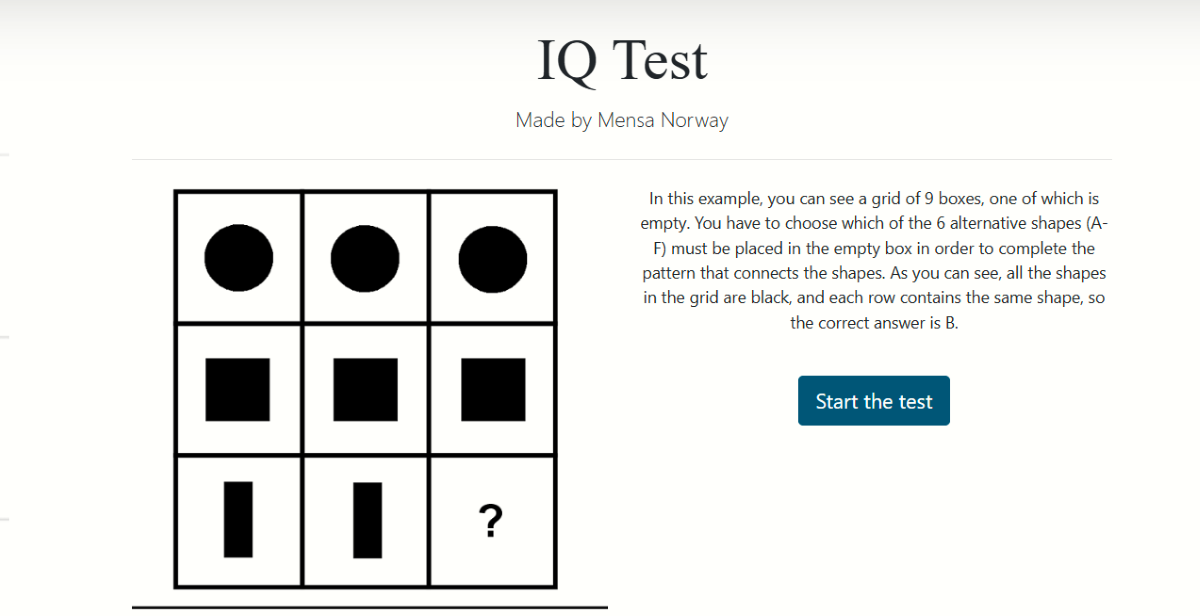Click the empty bottom-right grid box border
This screenshot has width=1200, height=616.
click(x=554, y=521)
